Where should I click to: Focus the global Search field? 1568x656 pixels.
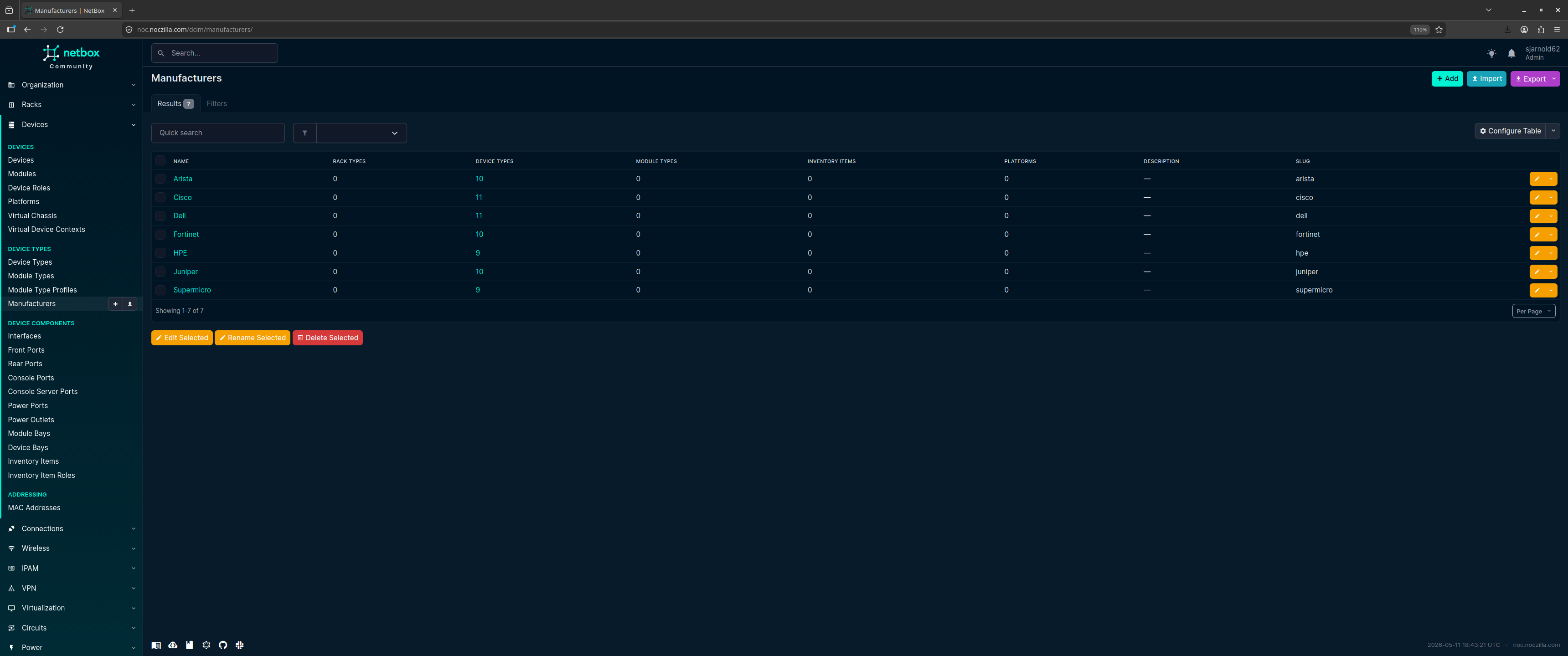(x=214, y=53)
